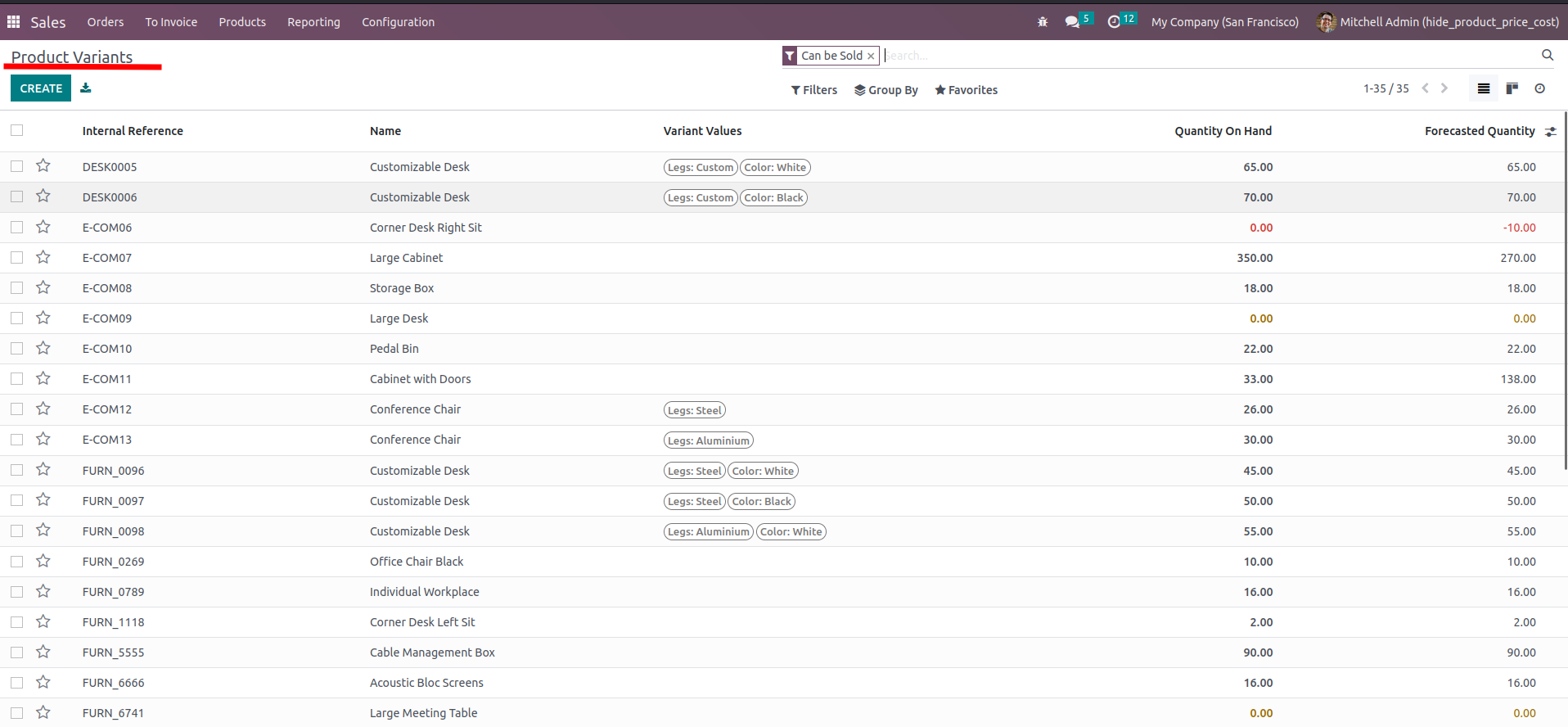1568x727 pixels.
Task: Open the conversations chat icon
Action: [1072, 22]
